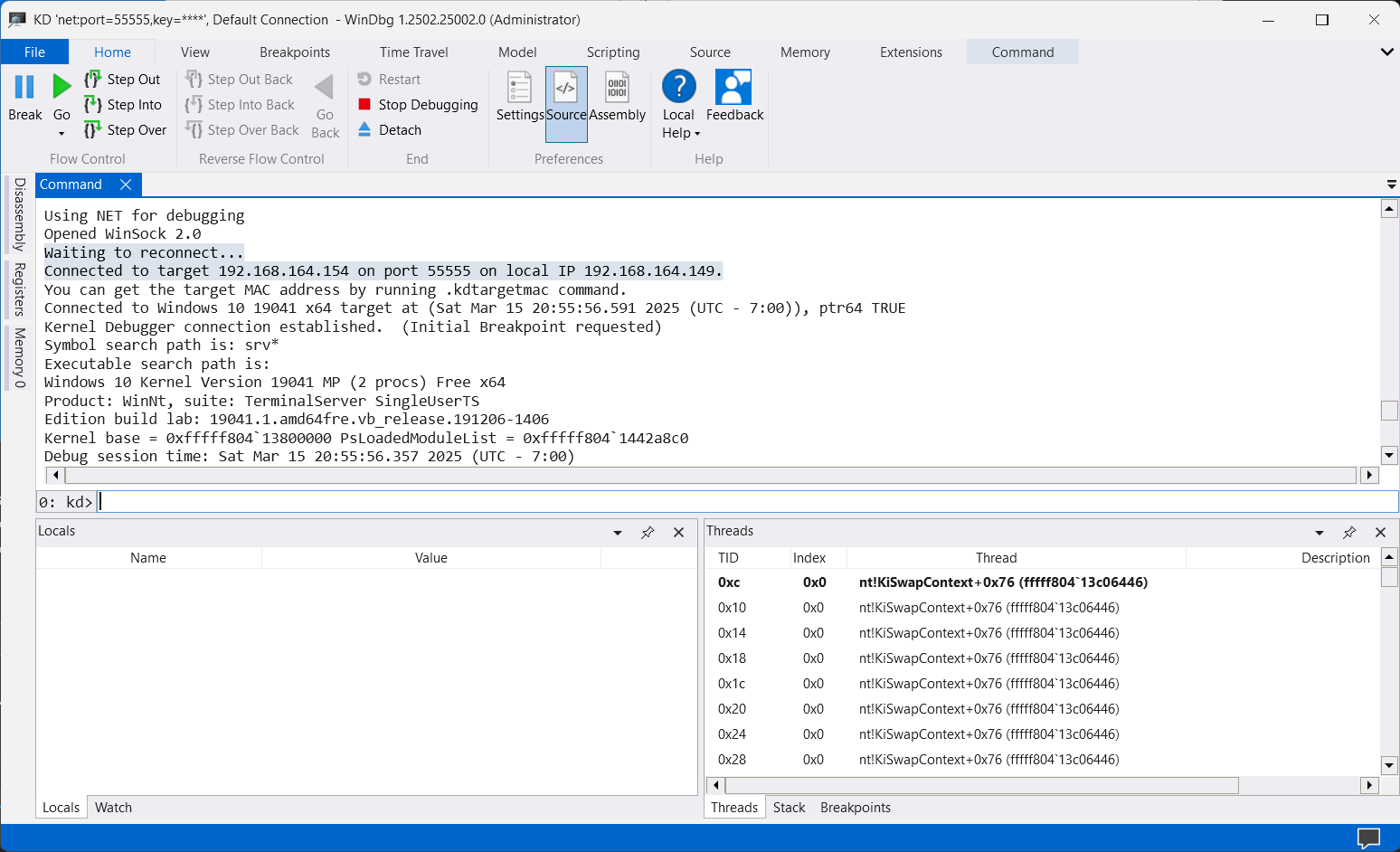Click the Step Over button
Image resolution: width=1400 pixels, height=852 pixels.
pos(126,129)
